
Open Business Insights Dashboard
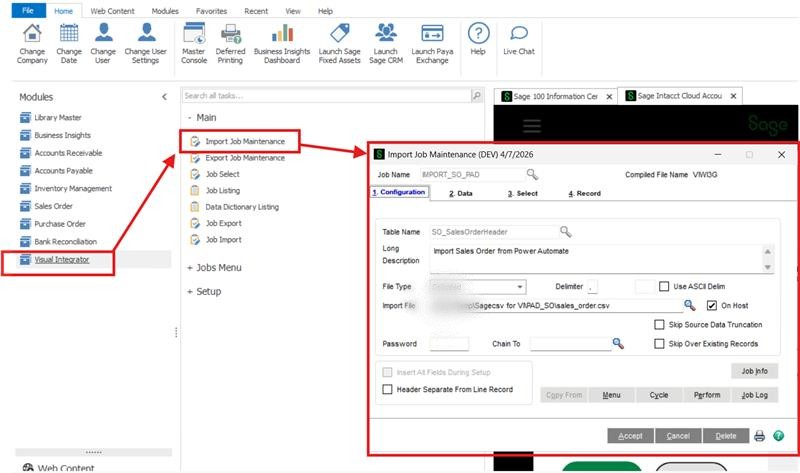tap(282, 43)
